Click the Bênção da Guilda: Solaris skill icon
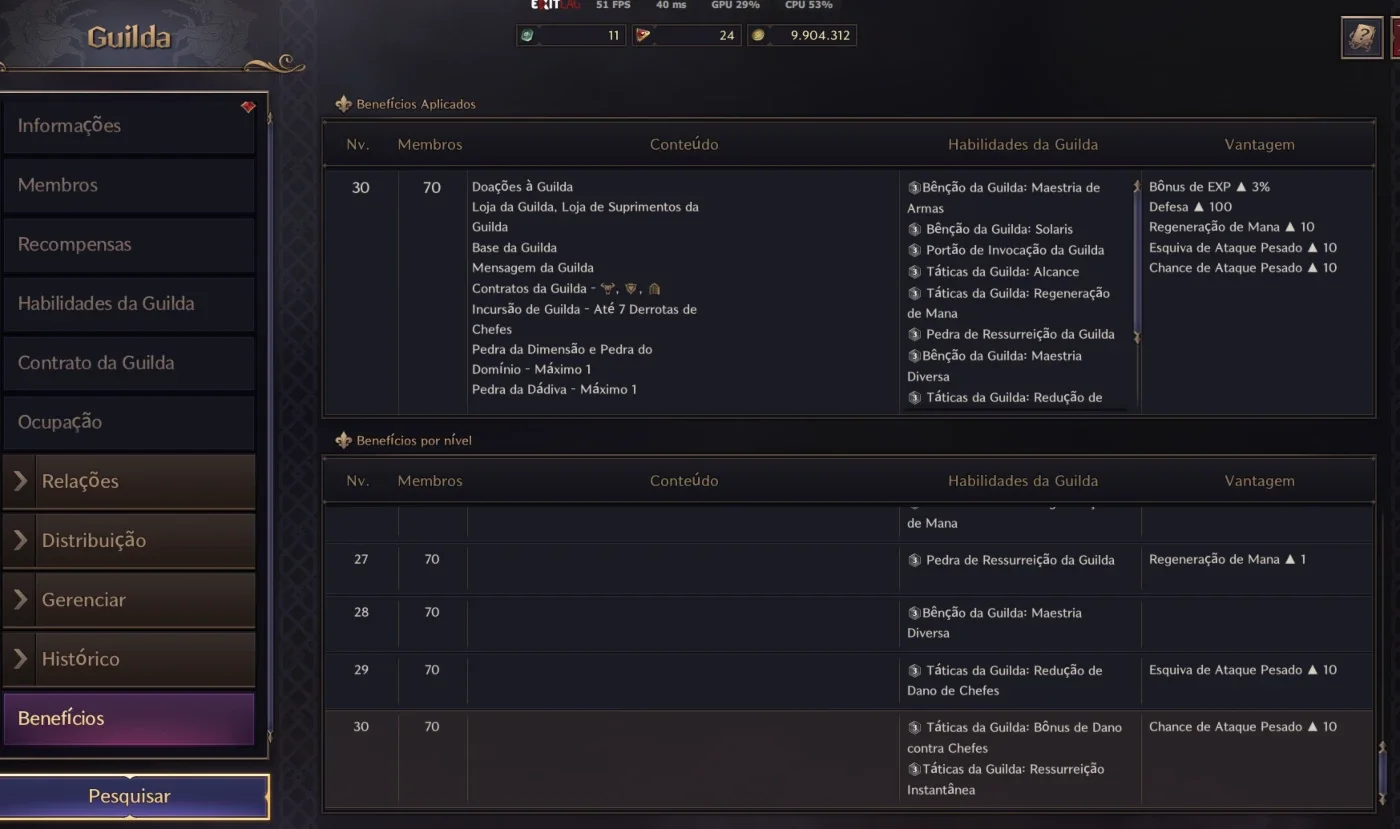This screenshot has height=829, width=1400. 914,229
